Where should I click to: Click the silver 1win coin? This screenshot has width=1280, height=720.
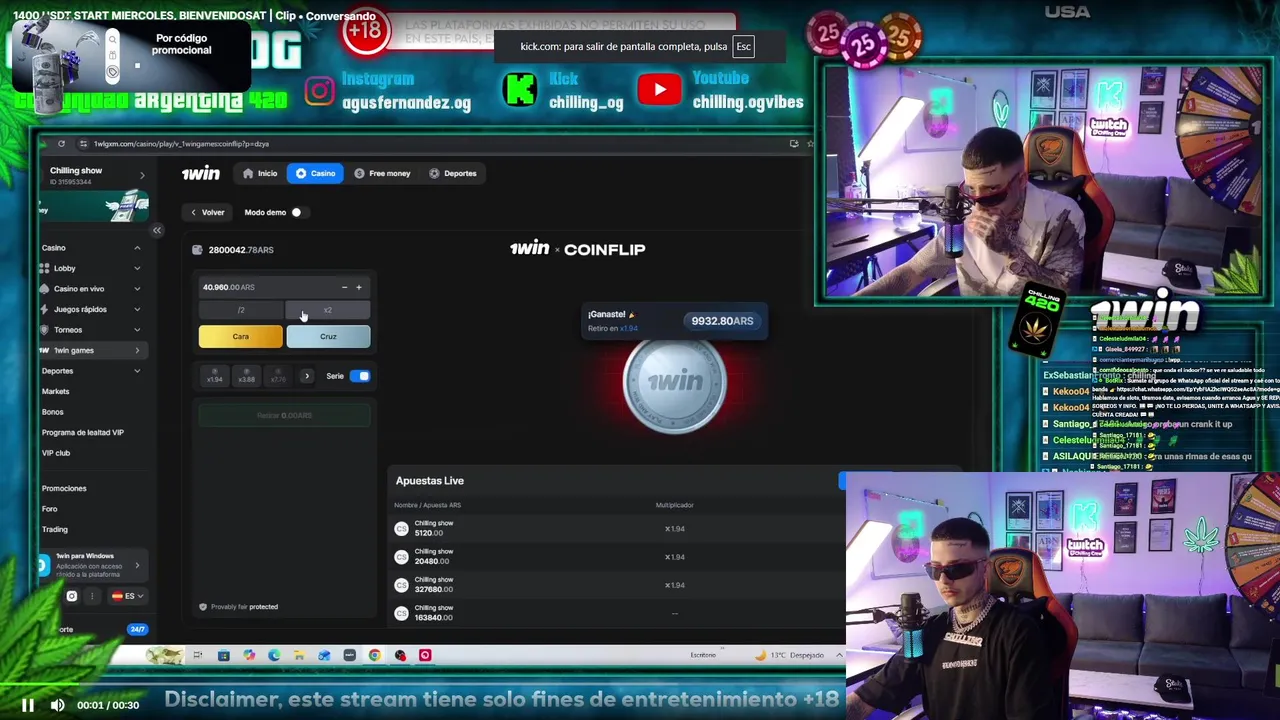tap(675, 383)
